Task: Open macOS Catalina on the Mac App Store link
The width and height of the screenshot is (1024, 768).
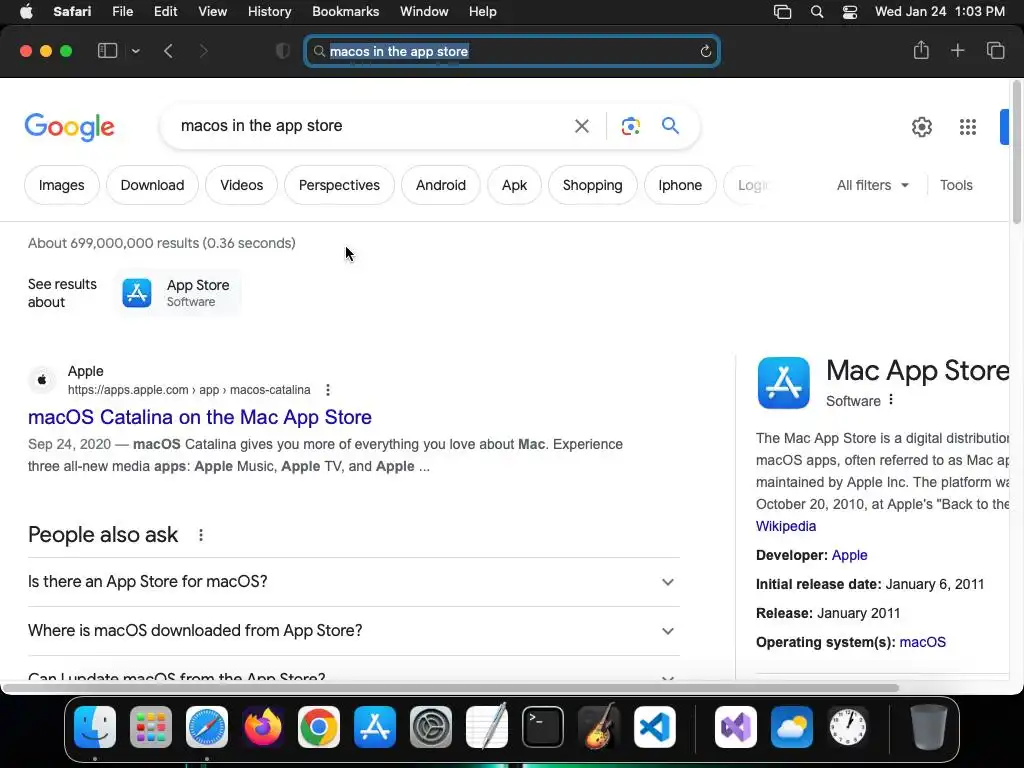Action: coord(200,417)
